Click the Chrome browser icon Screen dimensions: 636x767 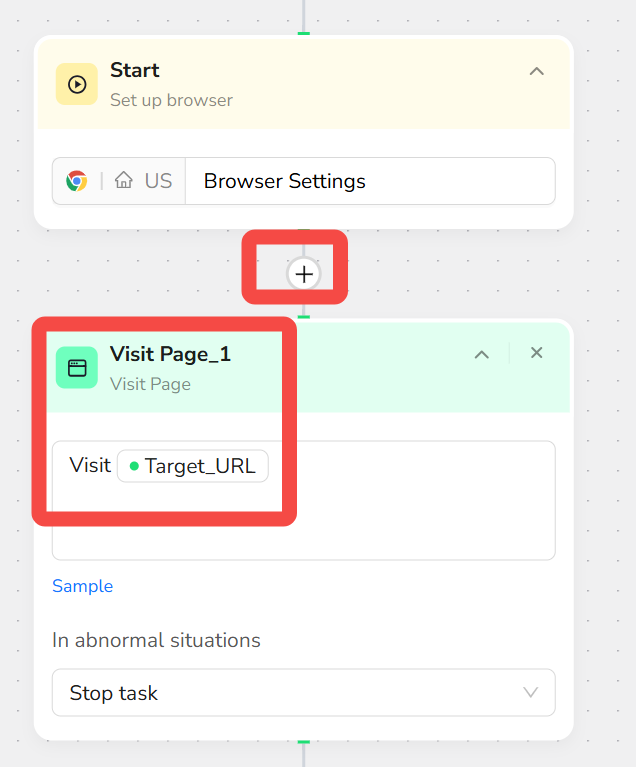tap(77, 181)
